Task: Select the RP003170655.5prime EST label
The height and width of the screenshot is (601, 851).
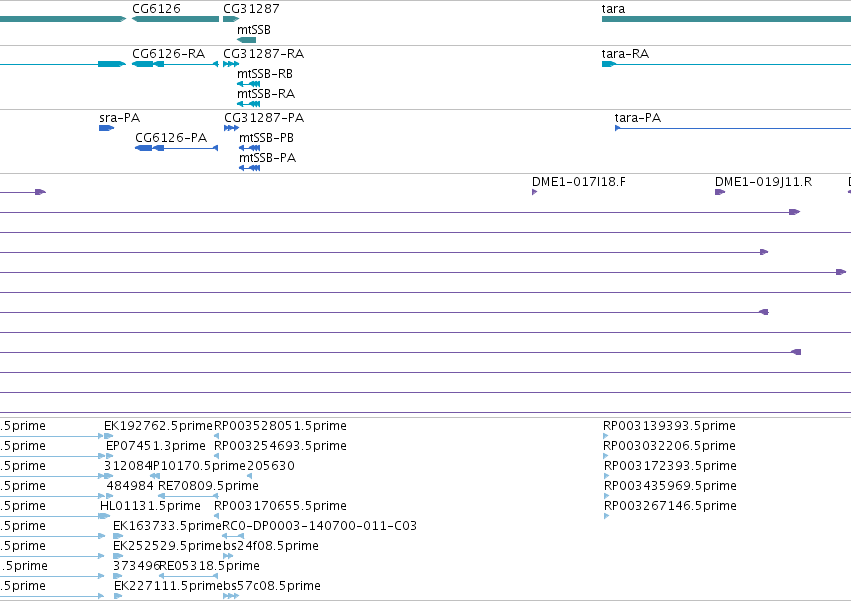Action: point(281,506)
